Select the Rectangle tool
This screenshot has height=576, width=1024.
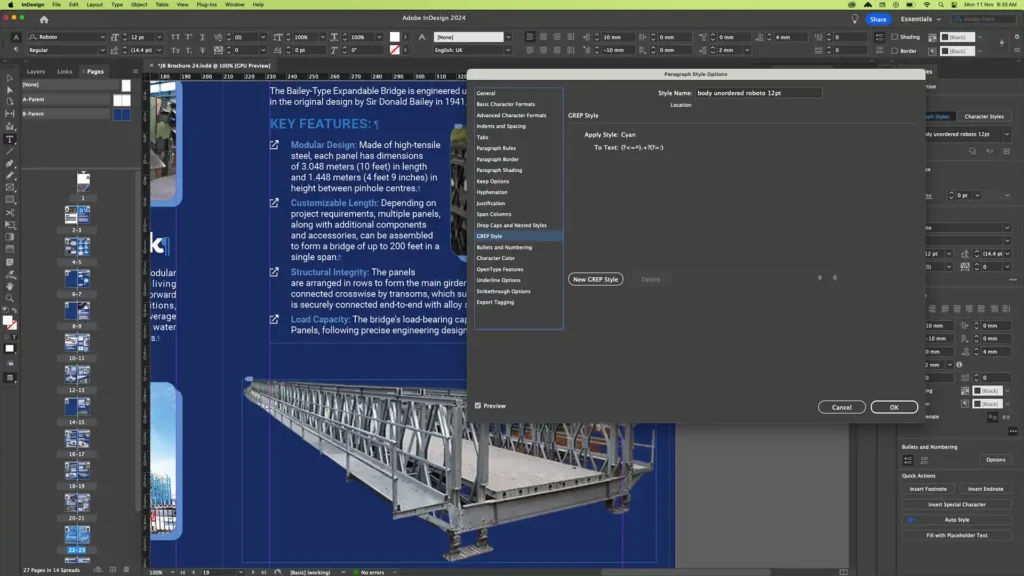[10, 200]
